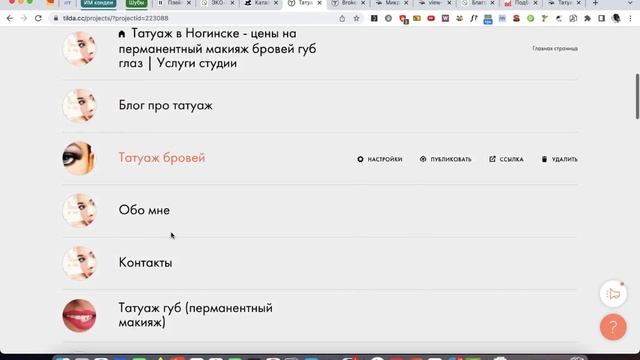
Task: Switch to the Плей browser tab
Action: pyautogui.click(x=174, y=3)
